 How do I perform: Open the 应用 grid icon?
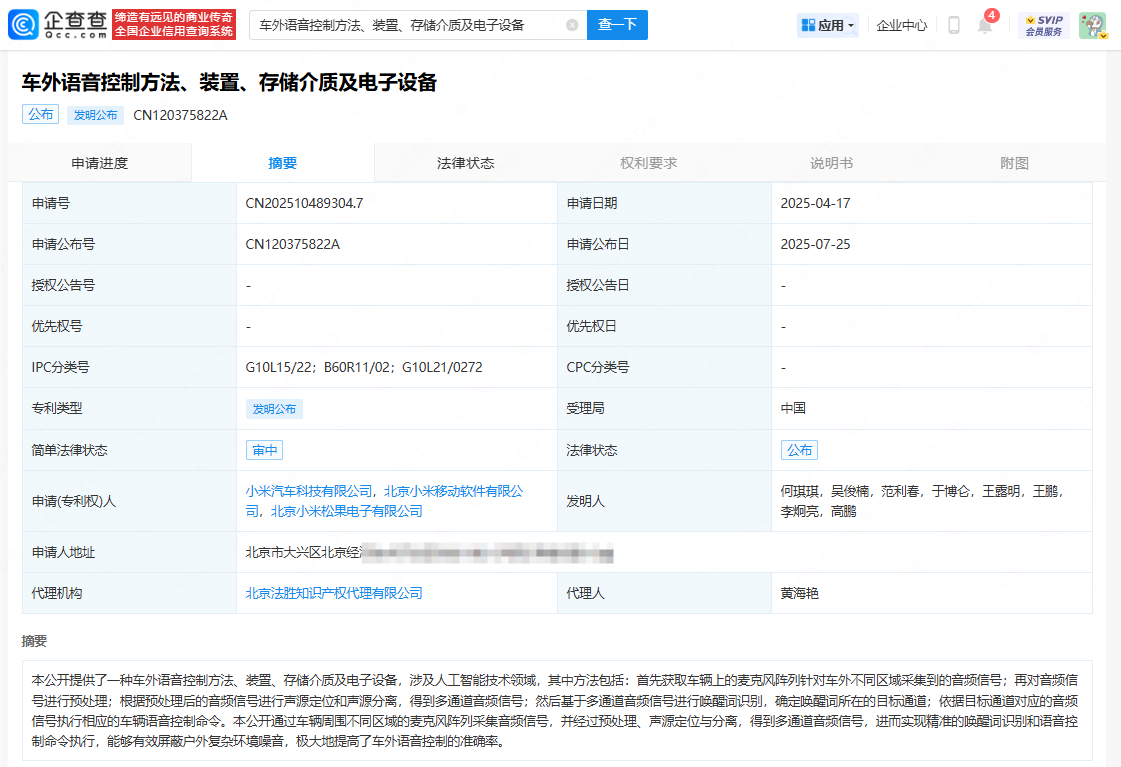coord(809,25)
